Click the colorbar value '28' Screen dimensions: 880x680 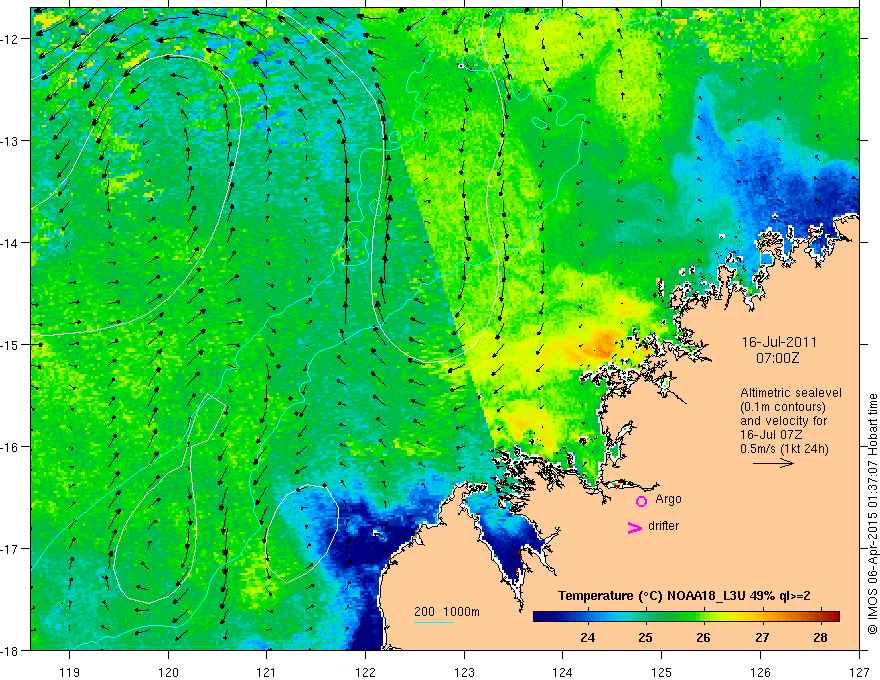coord(820,637)
